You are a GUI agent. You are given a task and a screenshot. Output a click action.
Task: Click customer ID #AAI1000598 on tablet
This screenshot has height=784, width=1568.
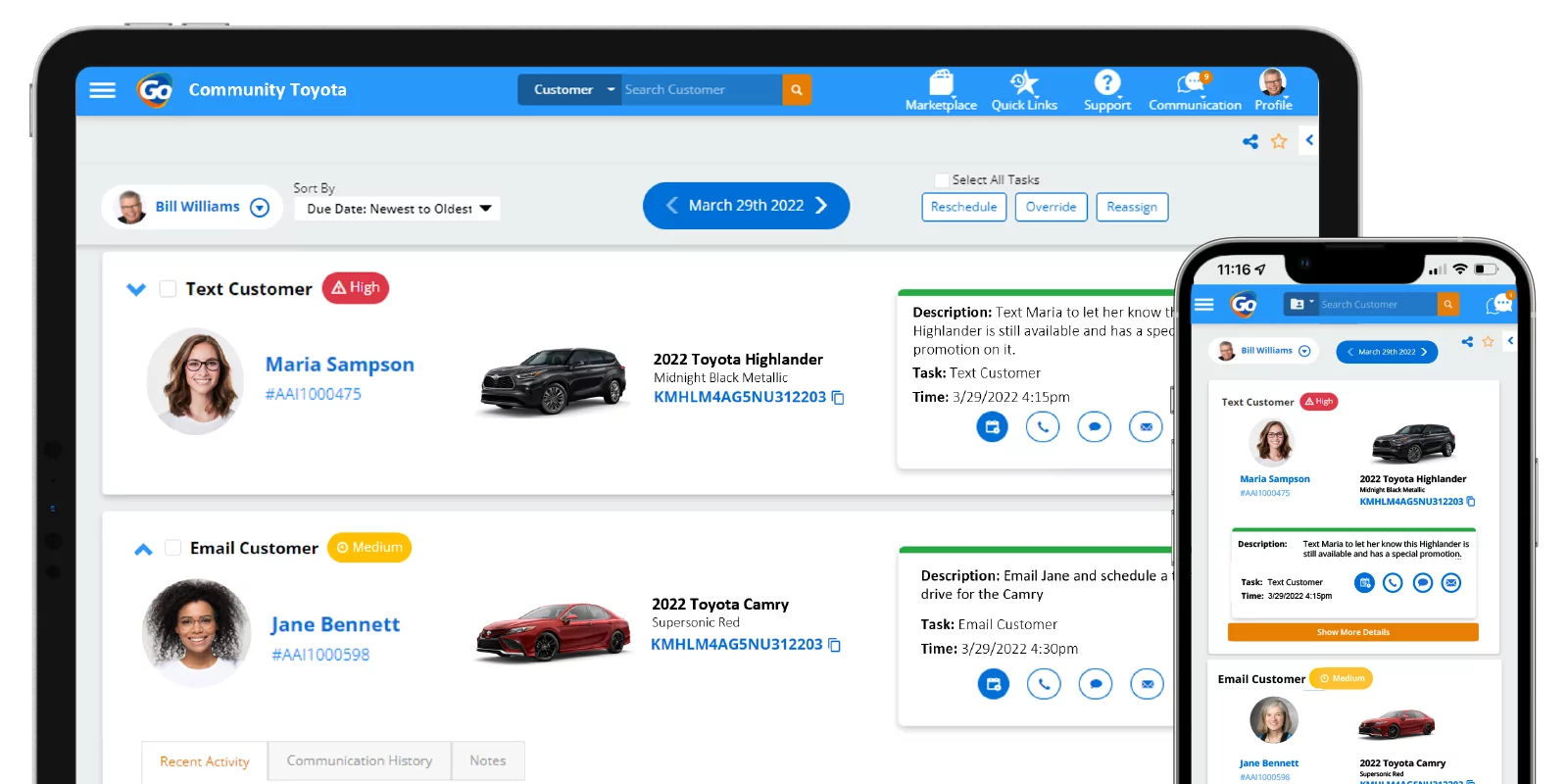[x=320, y=655]
